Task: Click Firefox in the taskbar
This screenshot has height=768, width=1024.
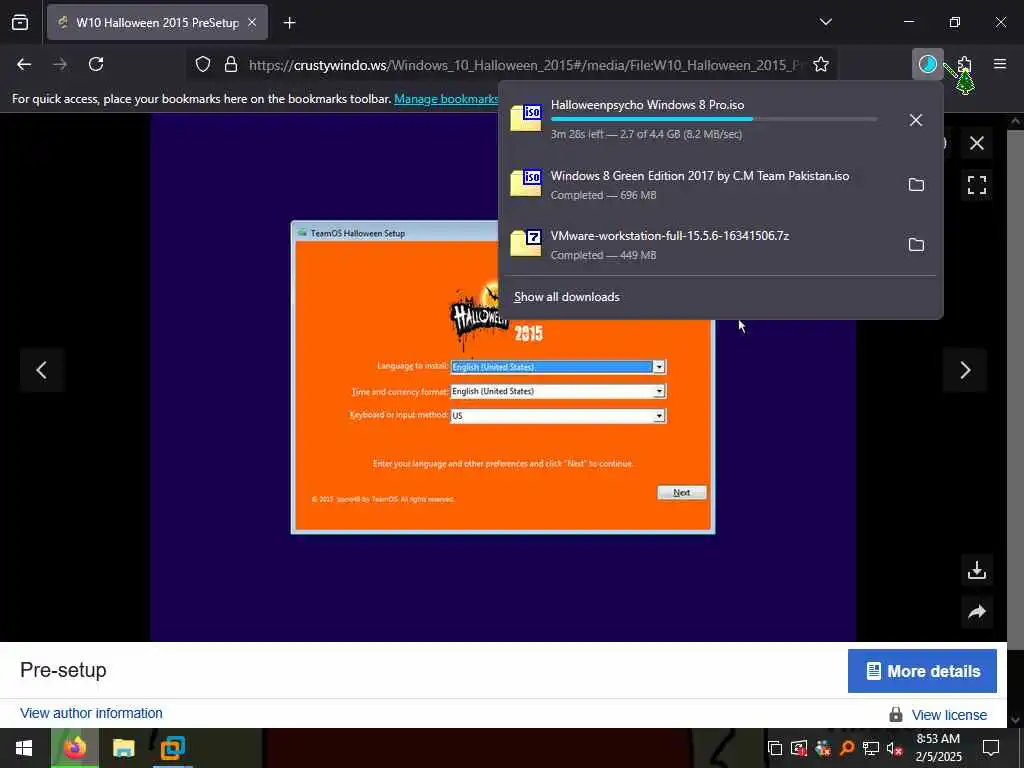Action: coord(75,748)
